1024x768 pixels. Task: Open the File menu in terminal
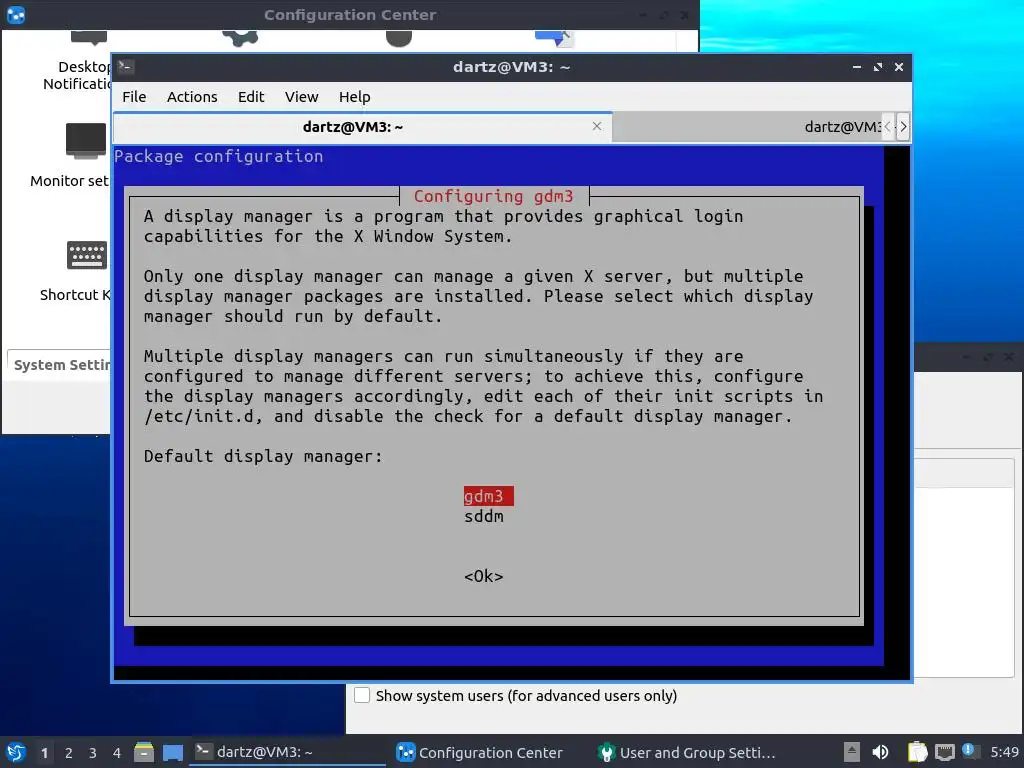tap(134, 97)
